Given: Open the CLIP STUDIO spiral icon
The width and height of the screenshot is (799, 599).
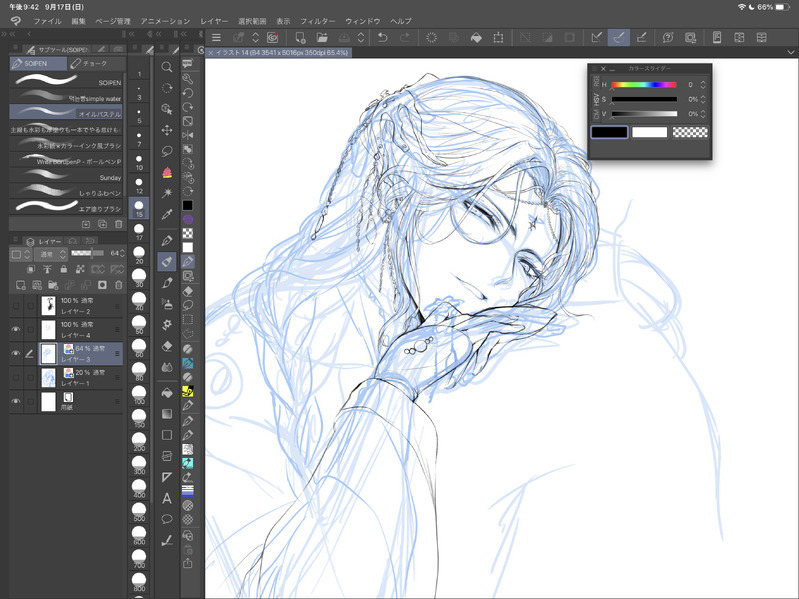Looking at the screenshot, I should (273, 38).
